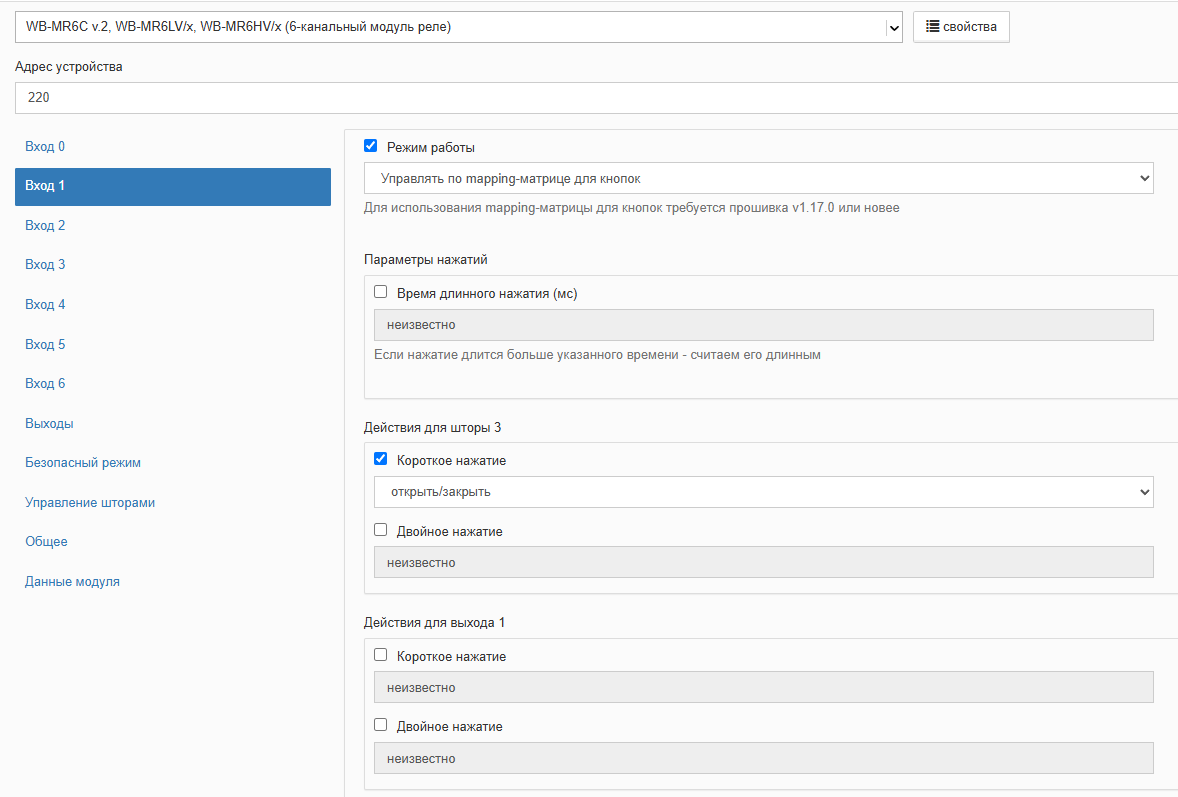Uncheck the Режим работы checkbox
The width and height of the screenshot is (1178, 797).
371,146
